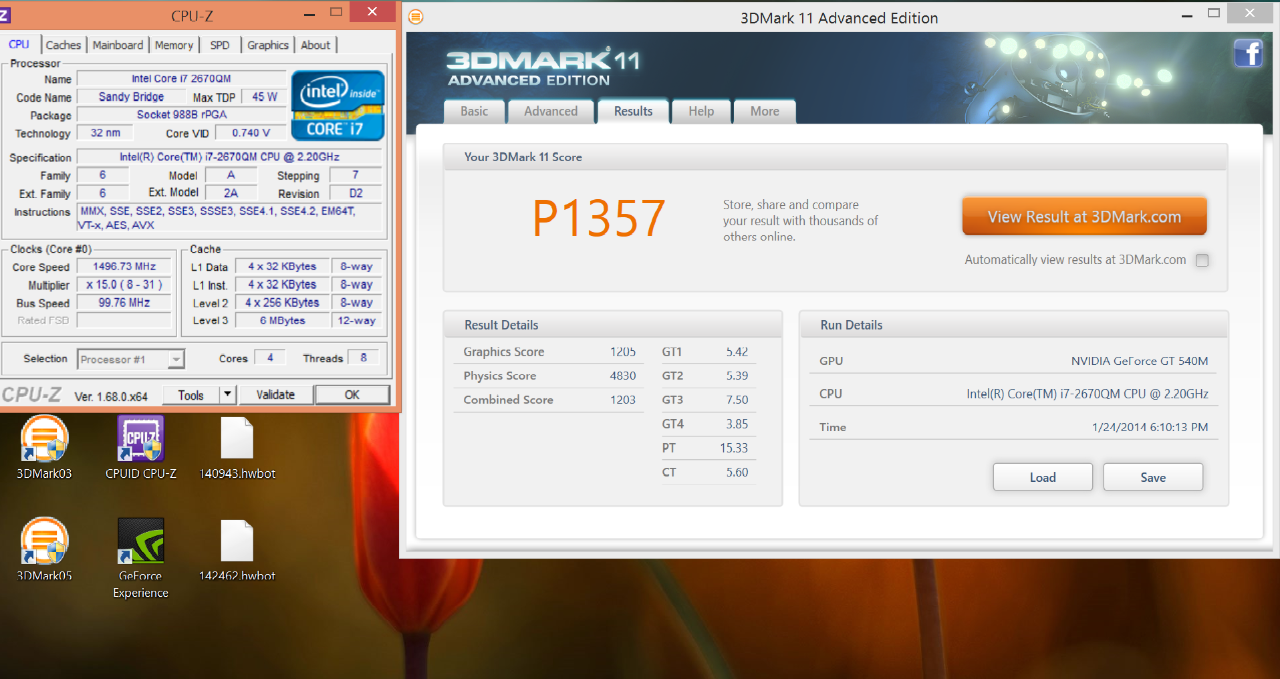Screen dimensions: 1280x679
Task: Click the Bus Speed 99.76 MHz value
Action: tap(125, 303)
